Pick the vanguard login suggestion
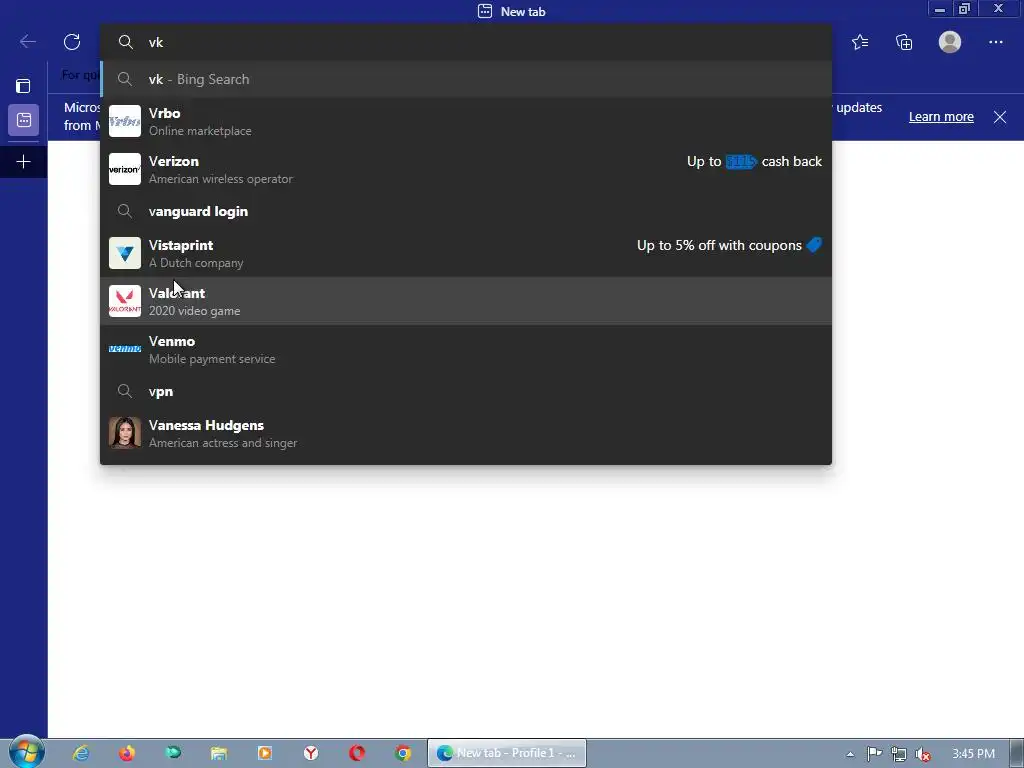Viewport: 1024px width, 768px height. (x=466, y=211)
